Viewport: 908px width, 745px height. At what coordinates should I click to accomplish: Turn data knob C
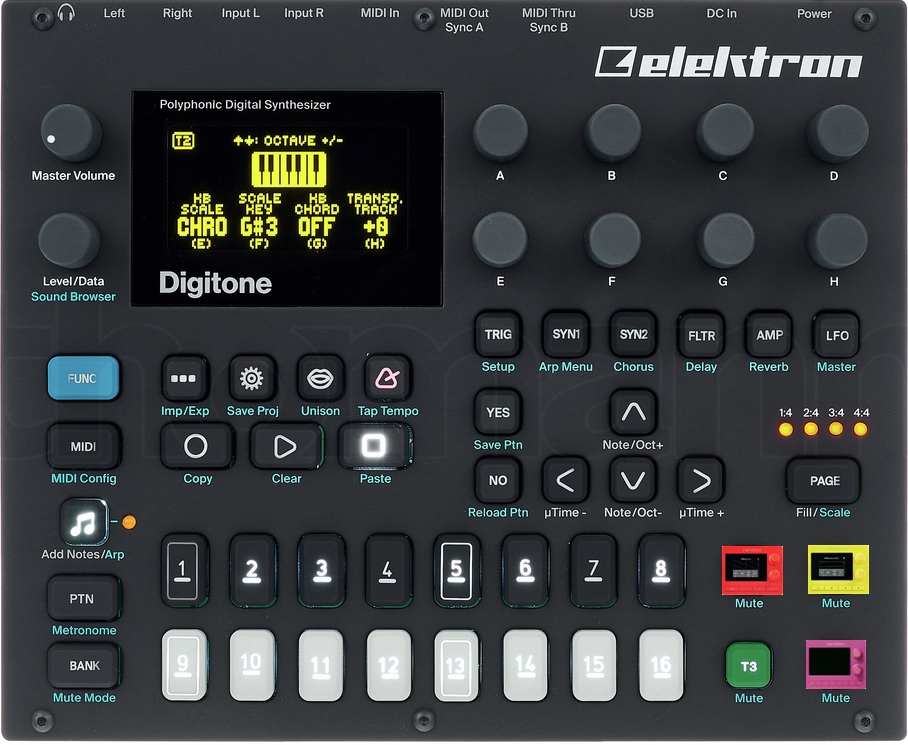point(724,133)
